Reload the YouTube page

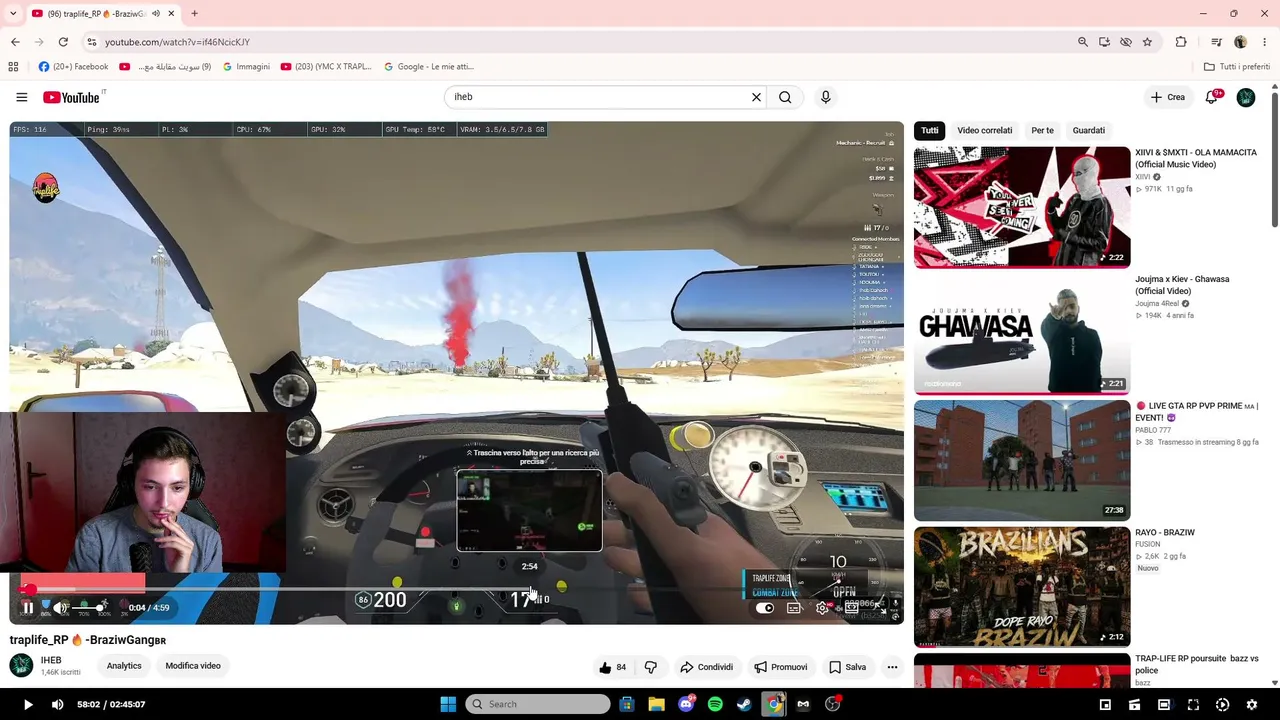tap(63, 42)
